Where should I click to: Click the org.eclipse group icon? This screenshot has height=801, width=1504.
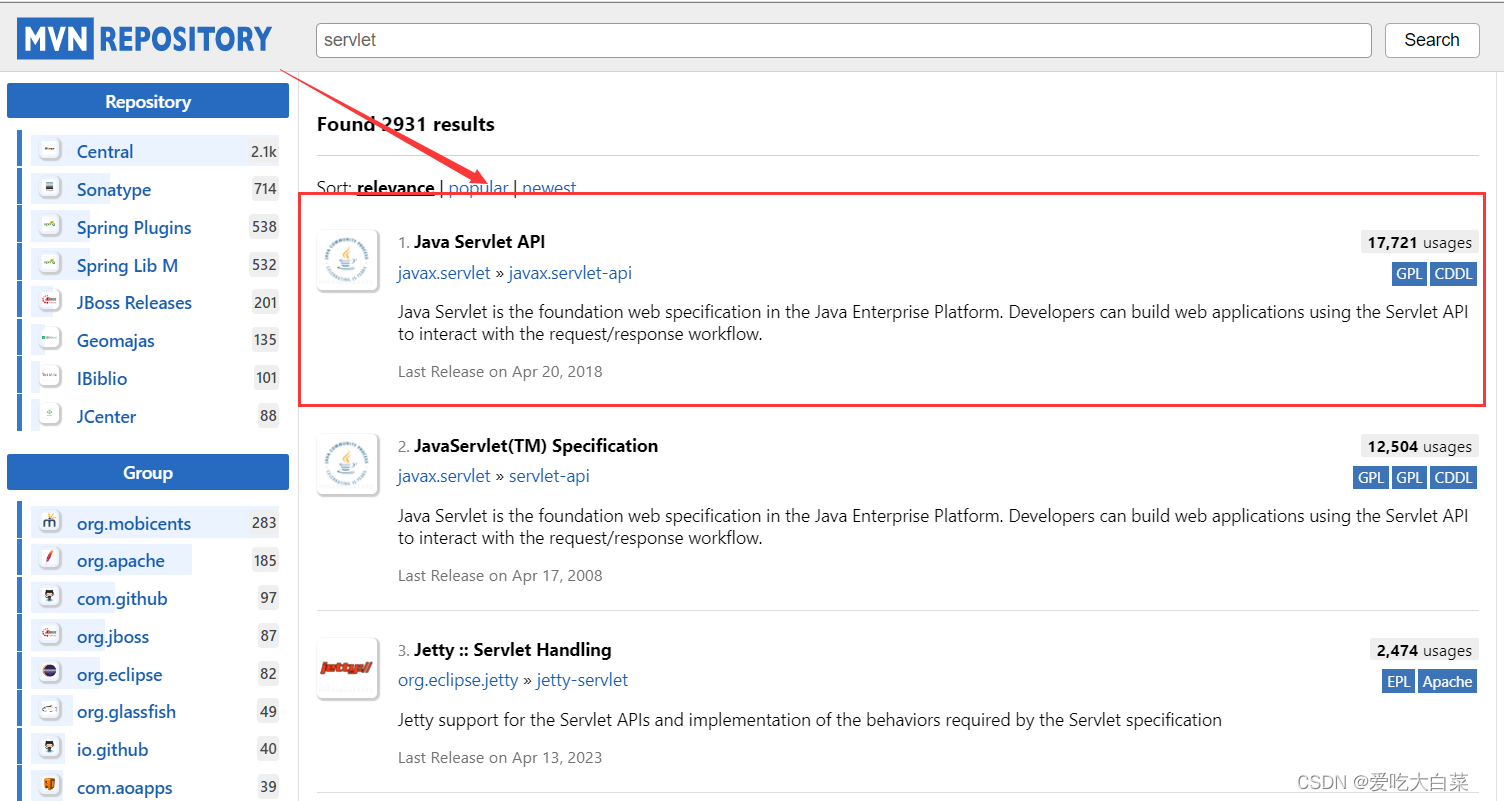(x=49, y=673)
